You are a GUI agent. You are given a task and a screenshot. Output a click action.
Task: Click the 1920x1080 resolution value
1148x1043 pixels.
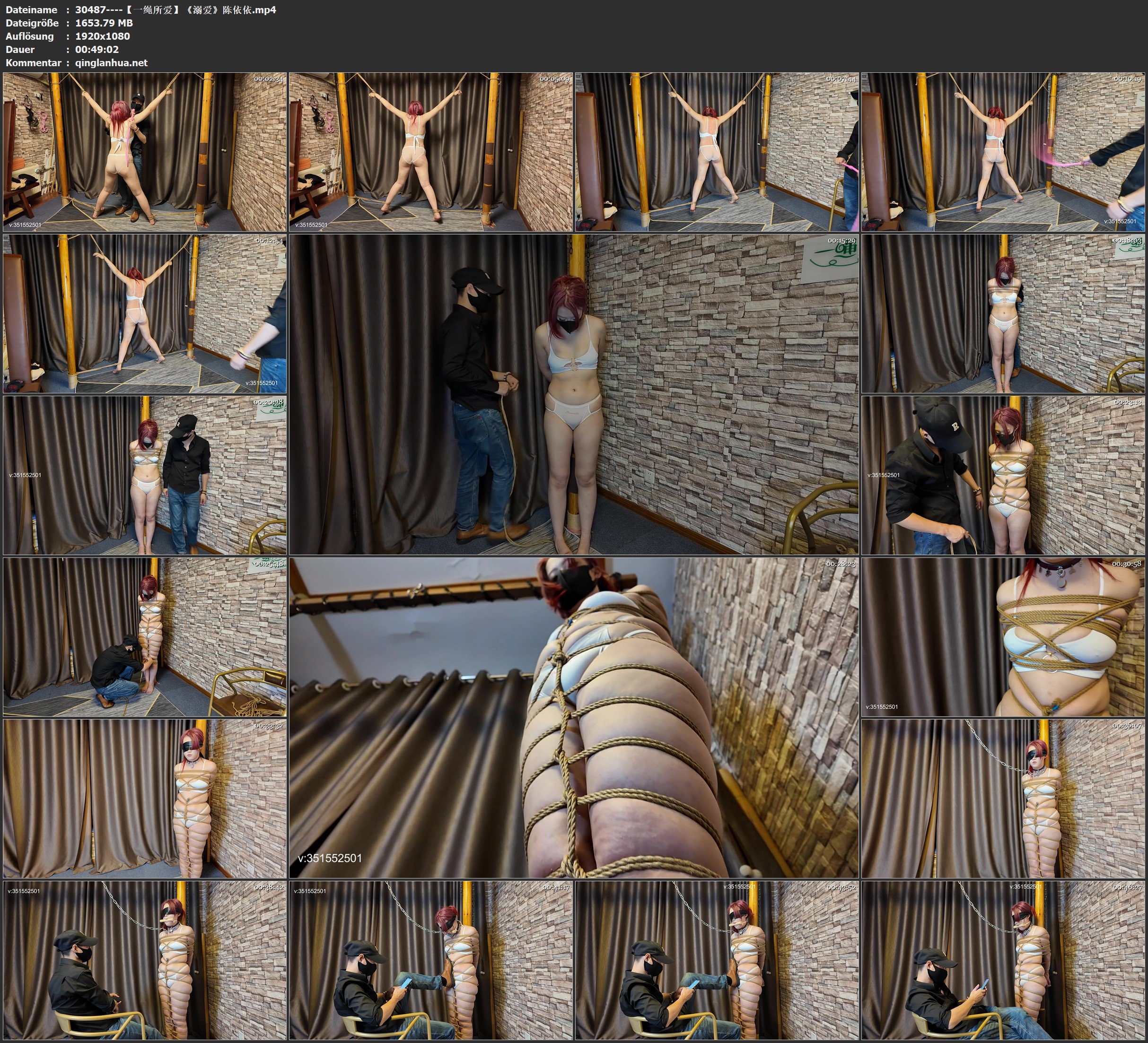coord(103,36)
